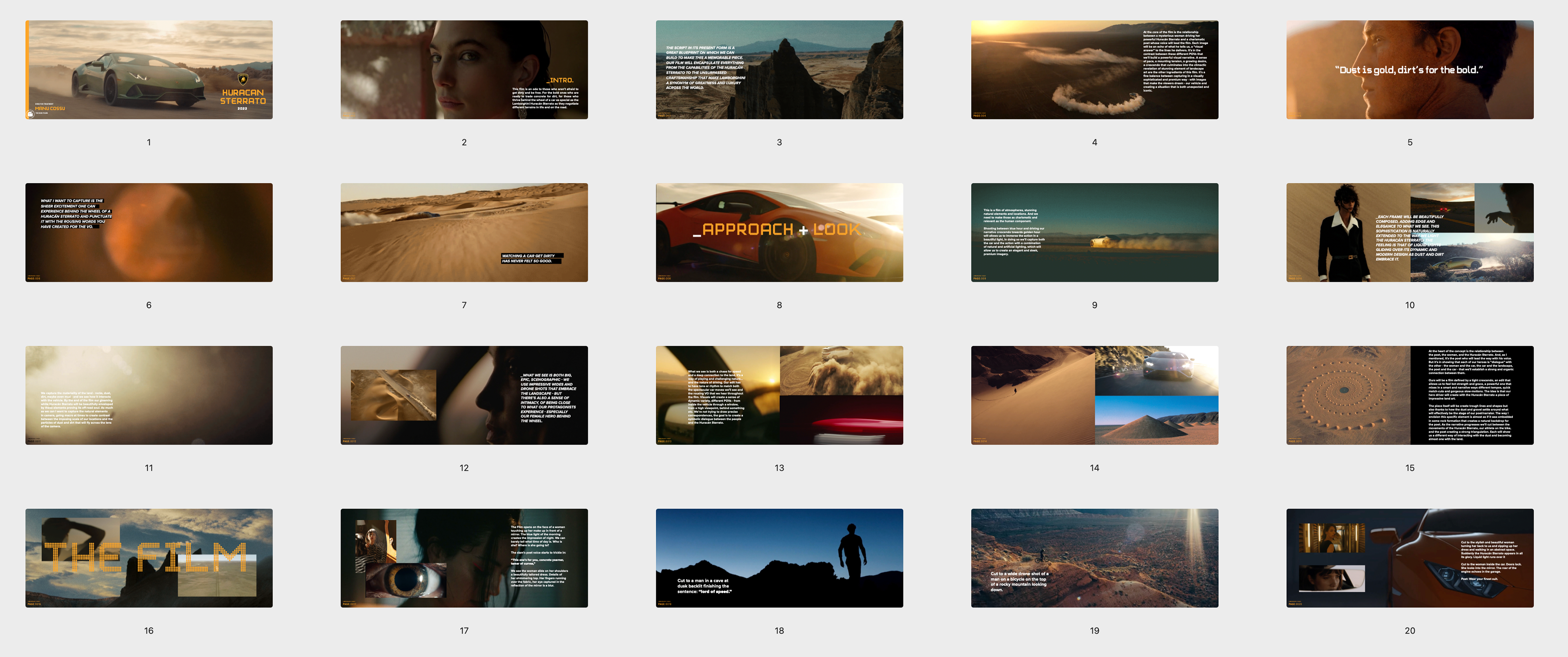
Task: Select slide 3 rocky desert landscape thumbnail
Action: coord(779,70)
